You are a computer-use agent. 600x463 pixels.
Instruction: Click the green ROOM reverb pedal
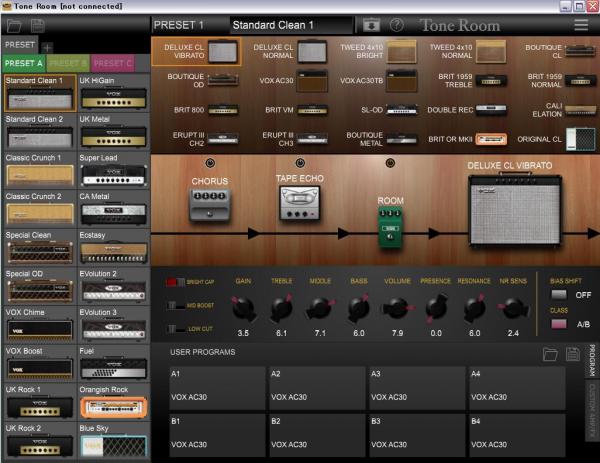[390, 227]
